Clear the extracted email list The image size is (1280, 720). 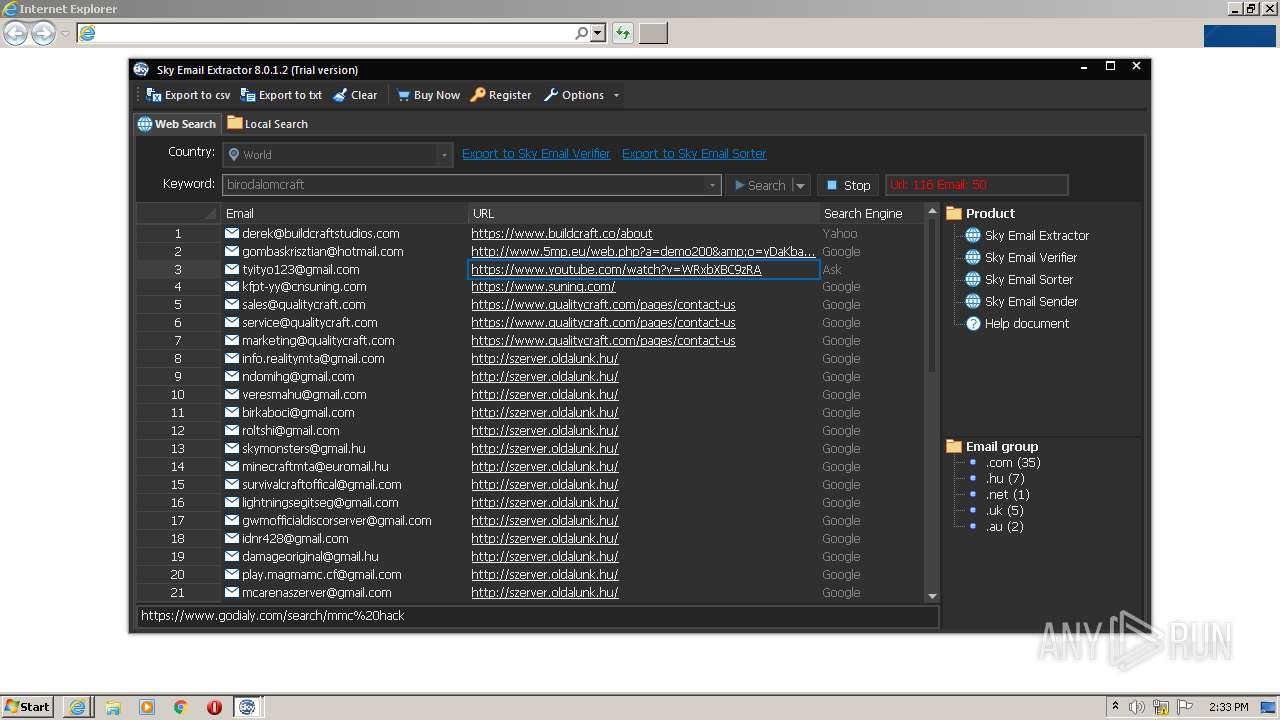(x=355, y=95)
